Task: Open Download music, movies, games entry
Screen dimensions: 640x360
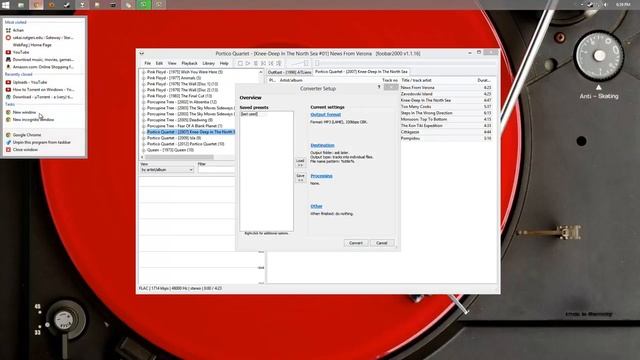Action: point(43,60)
